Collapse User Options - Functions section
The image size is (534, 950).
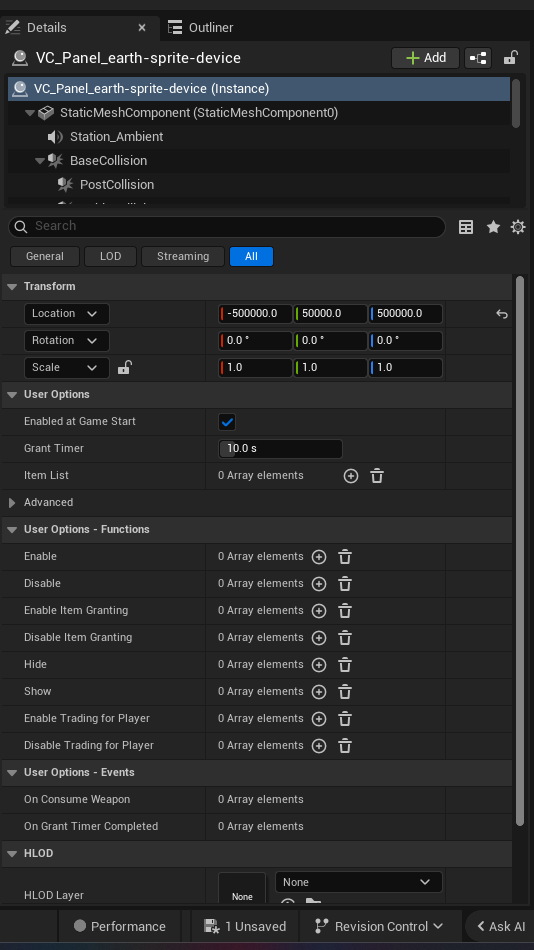click(x=12, y=530)
